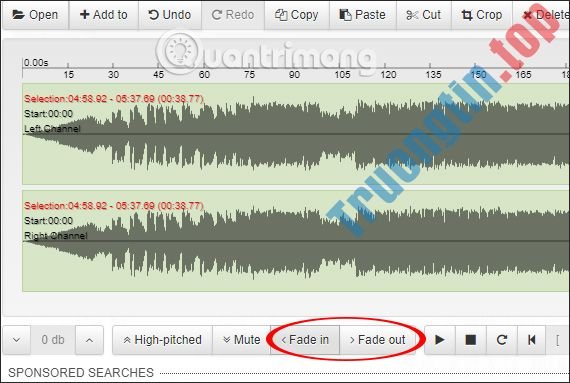Paste audio with the Paste button
The height and width of the screenshot is (383, 570).
point(362,15)
